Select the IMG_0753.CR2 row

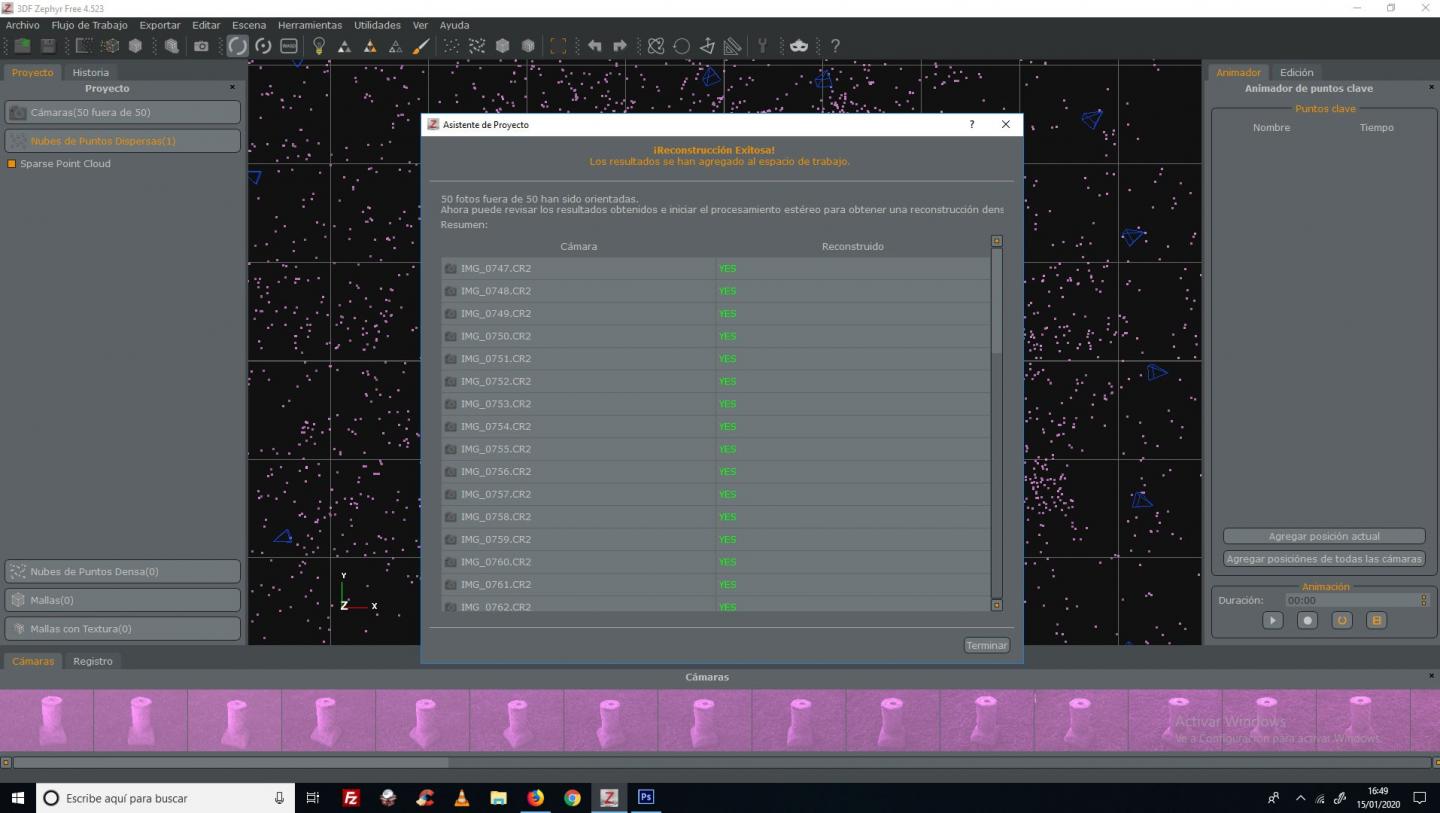tap(578, 404)
